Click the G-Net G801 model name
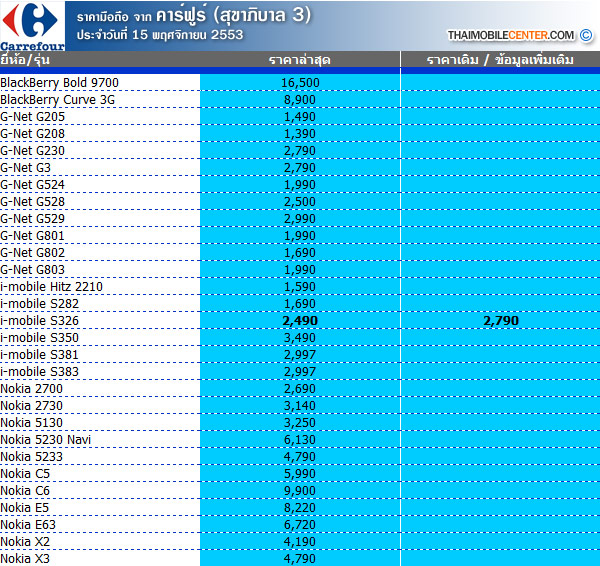The height and width of the screenshot is (566, 600). tap(33, 236)
